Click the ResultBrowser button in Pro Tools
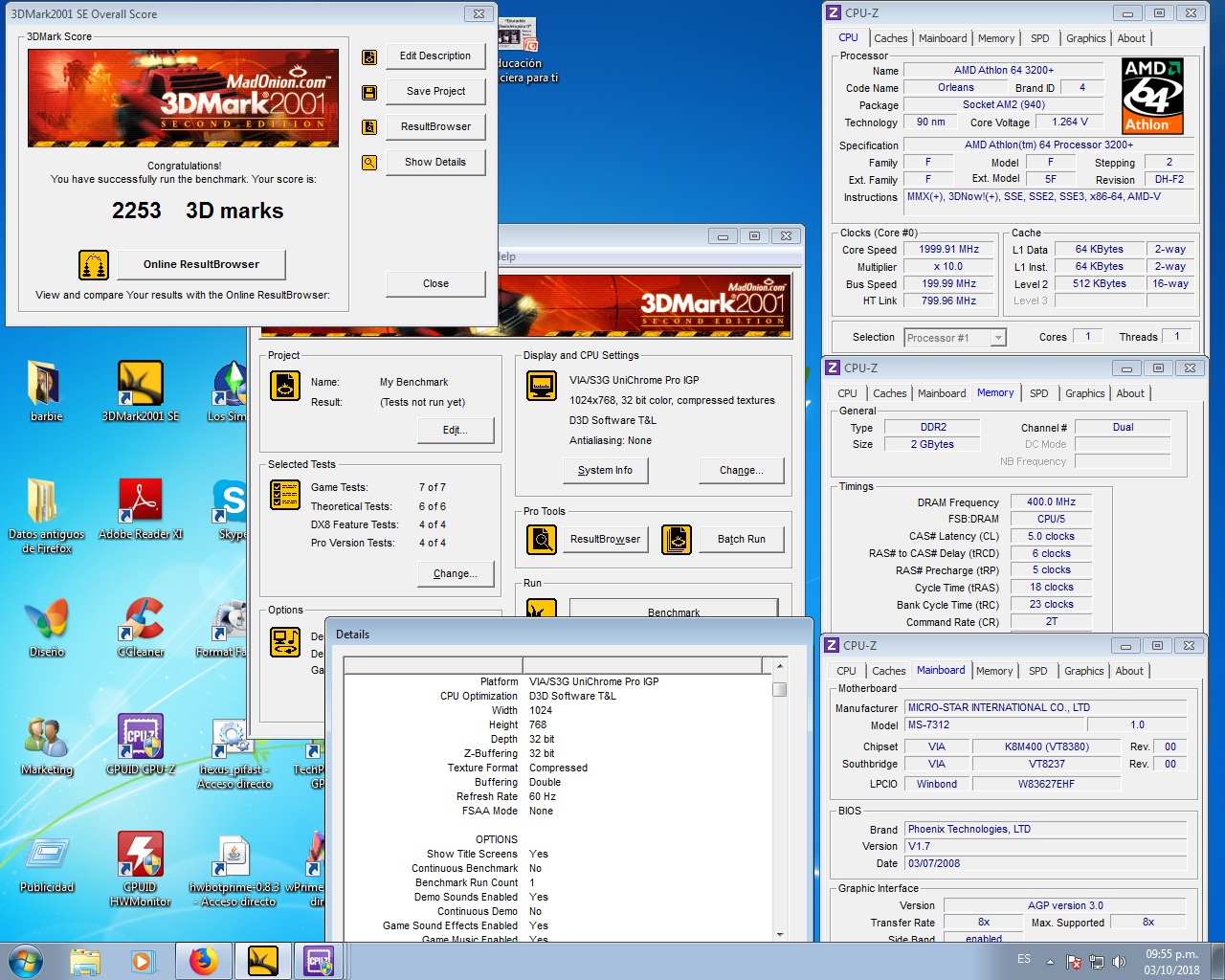 tap(605, 540)
